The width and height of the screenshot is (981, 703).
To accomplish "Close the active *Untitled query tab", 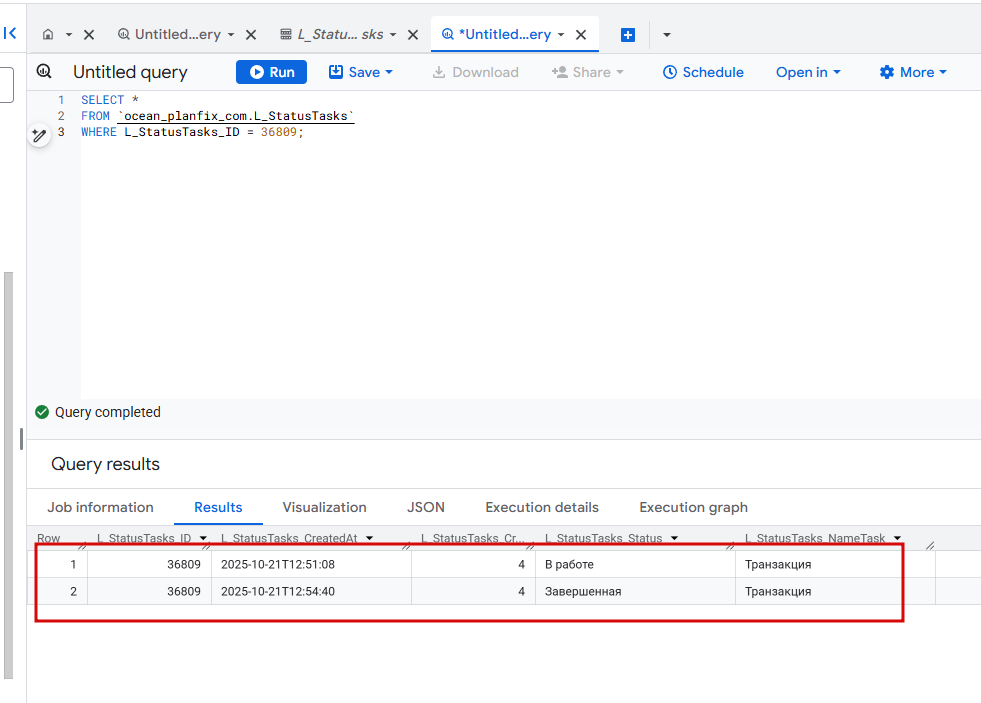I will click(x=581, y=35).
